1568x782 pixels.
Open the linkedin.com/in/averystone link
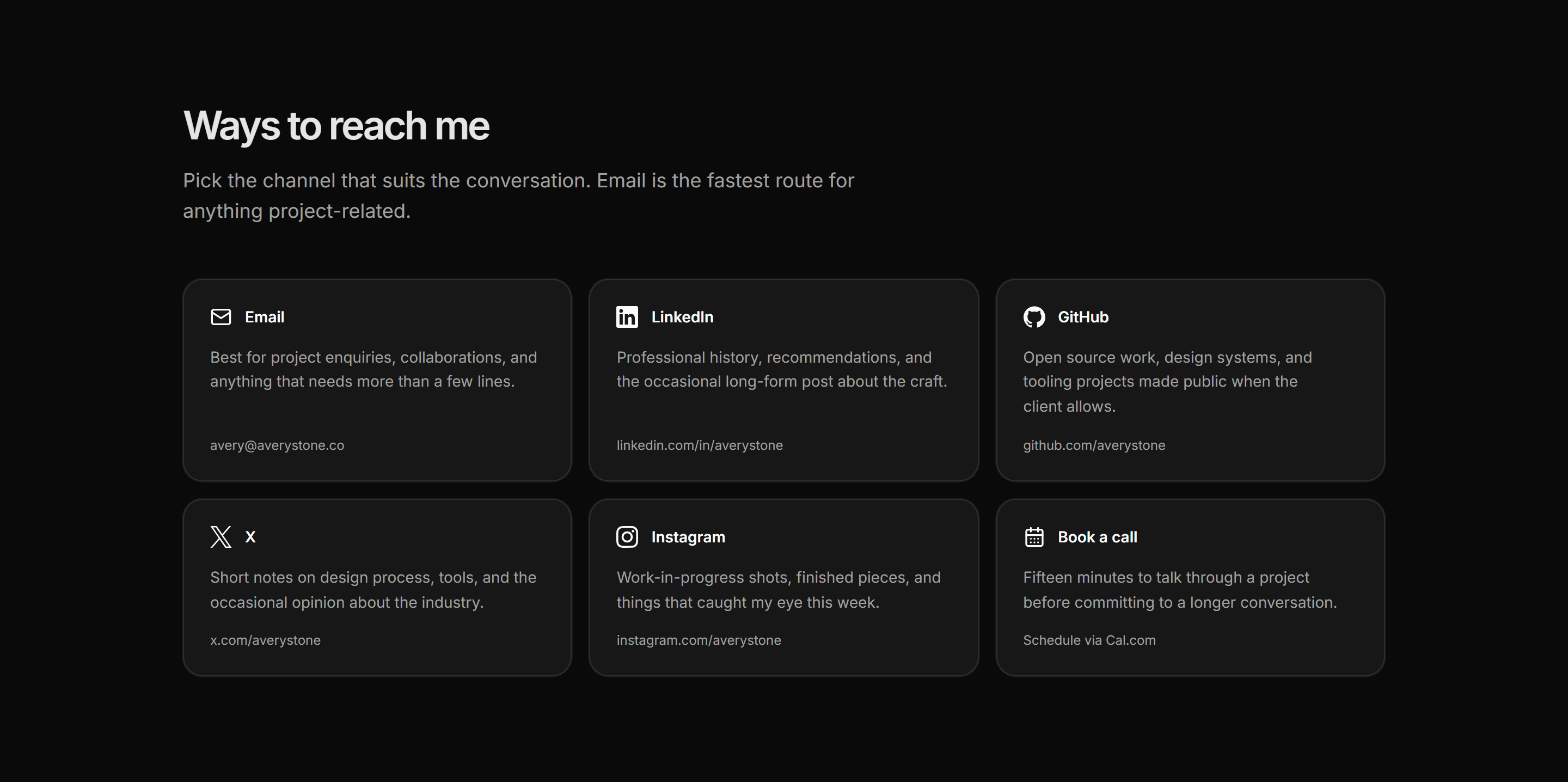tap(700, 445)
